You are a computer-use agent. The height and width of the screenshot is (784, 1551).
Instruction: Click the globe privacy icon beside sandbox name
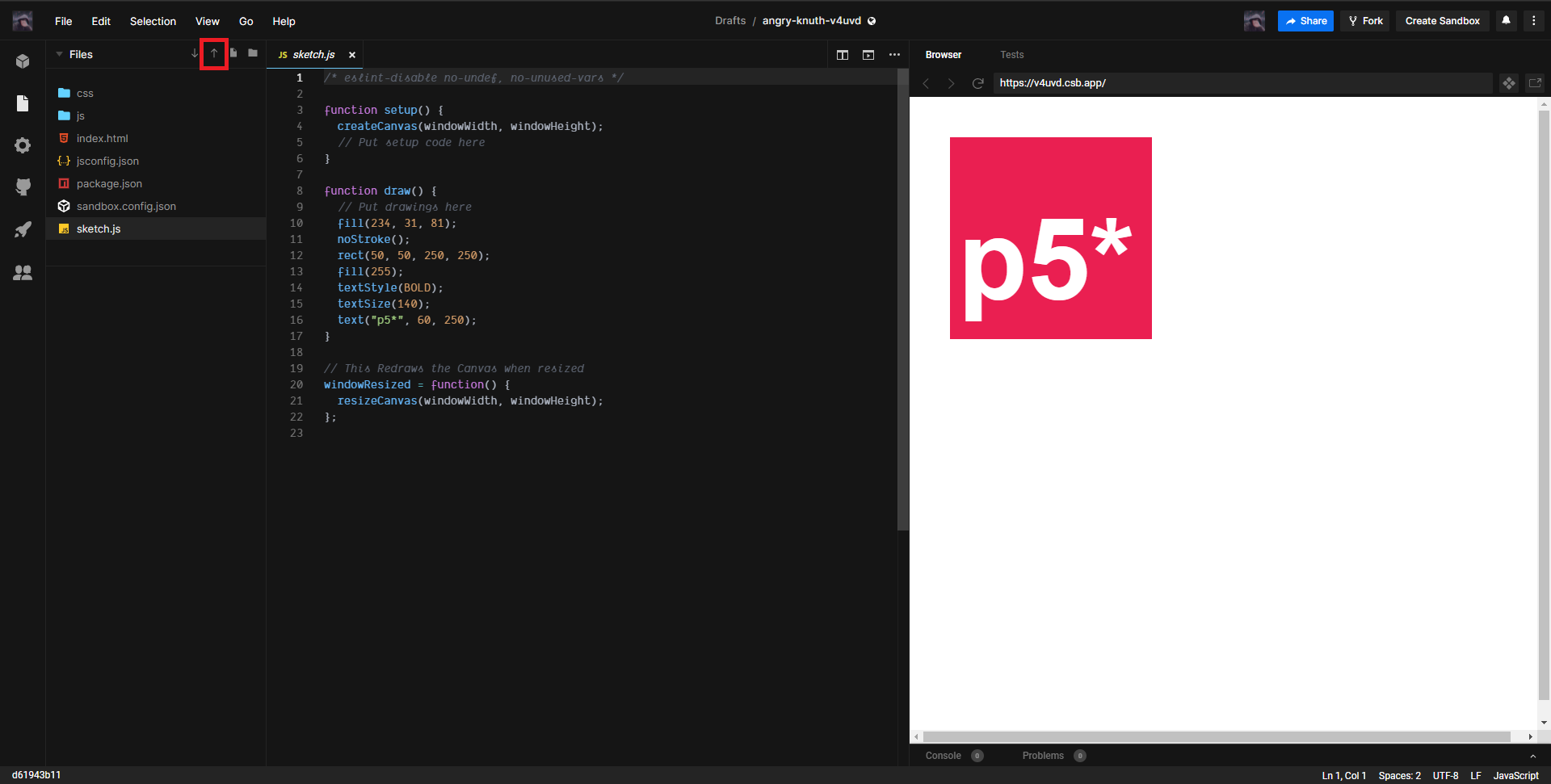pos(872,21)
